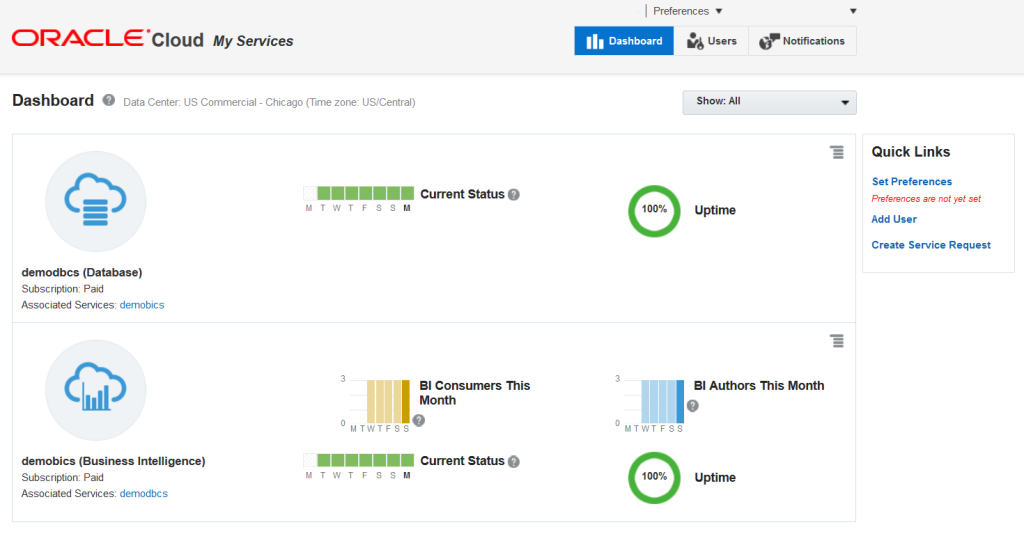Viewport: 1024px width, 534px height.
Task: Click the Quick Links heading
Action: pyautogui.click(x=910, y=152)
